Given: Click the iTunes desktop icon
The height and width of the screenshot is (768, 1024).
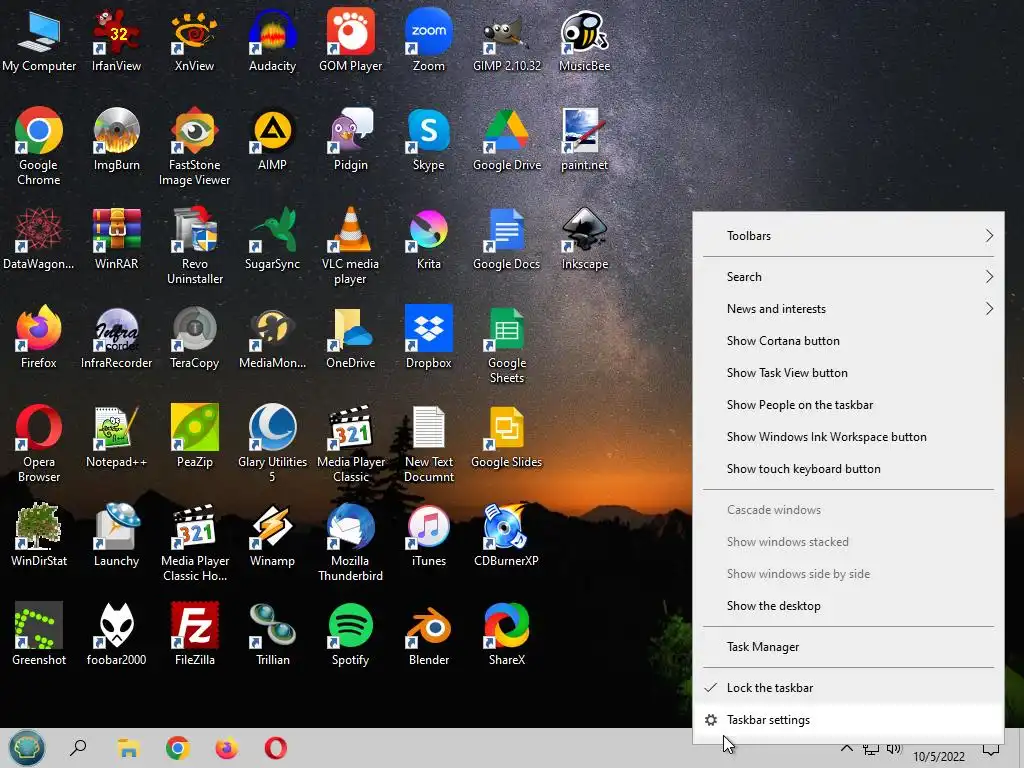Looking at the screenshot, I should (x=428, y=536).
